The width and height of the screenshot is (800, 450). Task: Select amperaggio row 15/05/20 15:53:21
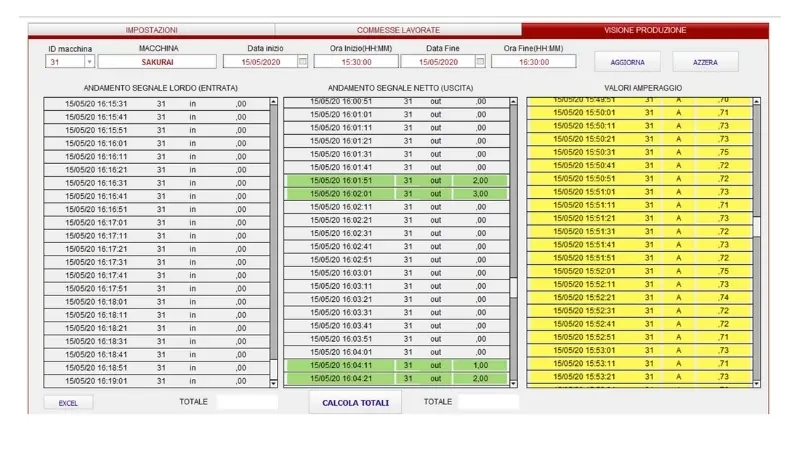click(640, 377)
